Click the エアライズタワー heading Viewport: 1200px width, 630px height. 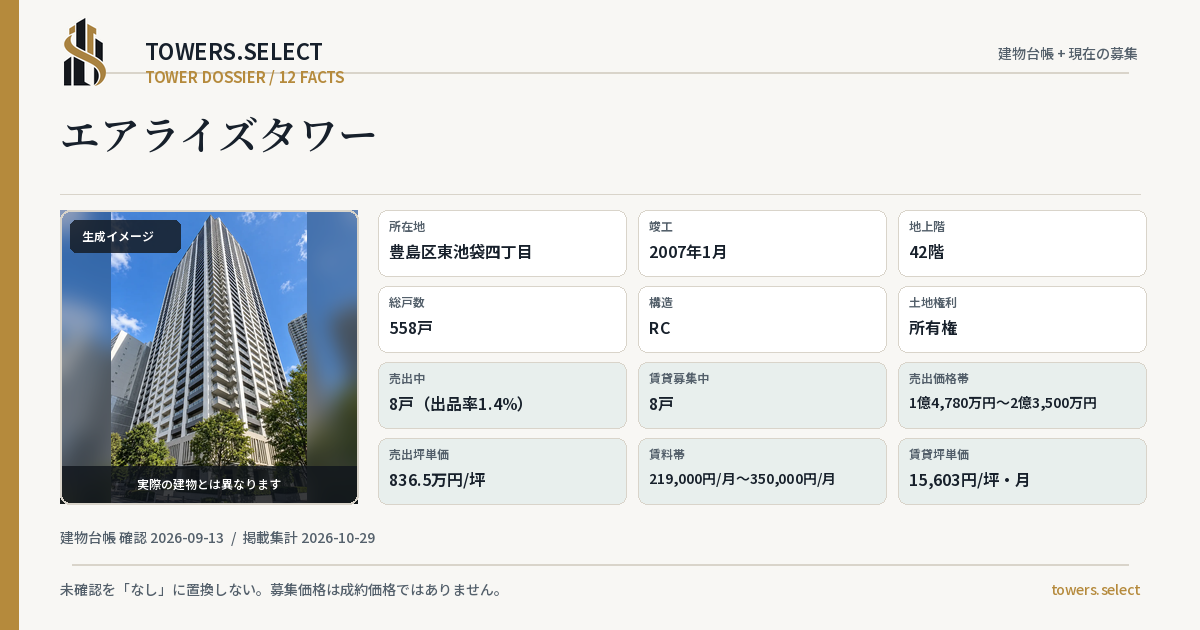point(219,135)
